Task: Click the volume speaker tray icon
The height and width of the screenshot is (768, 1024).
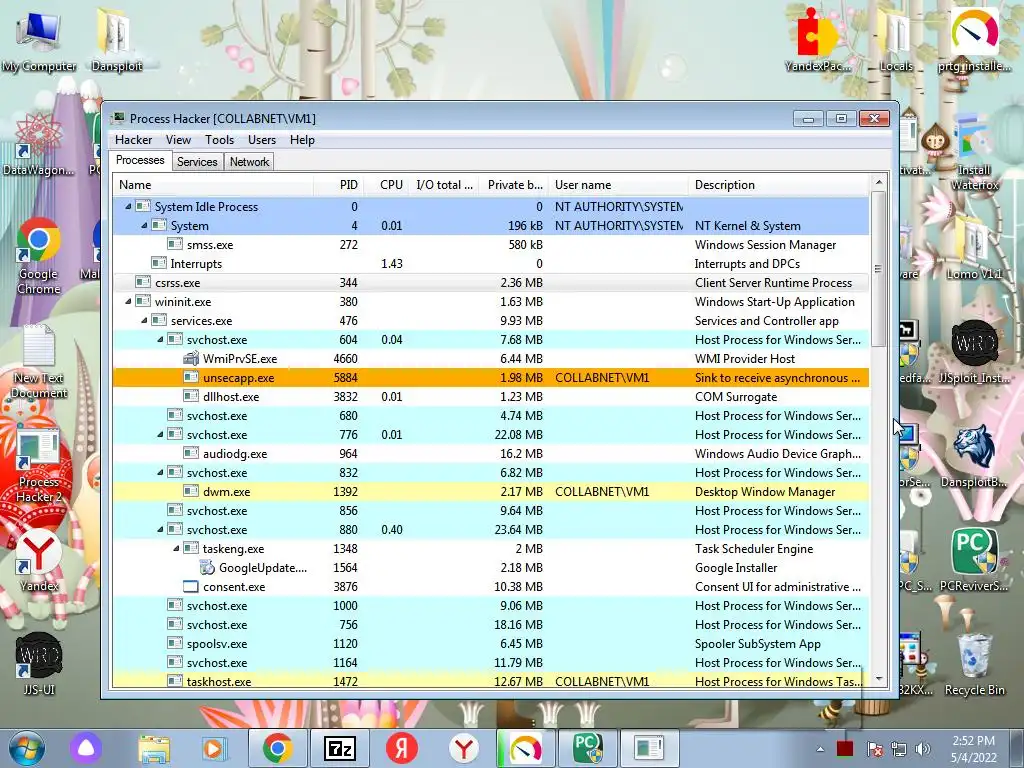Action: coord(923,749)
